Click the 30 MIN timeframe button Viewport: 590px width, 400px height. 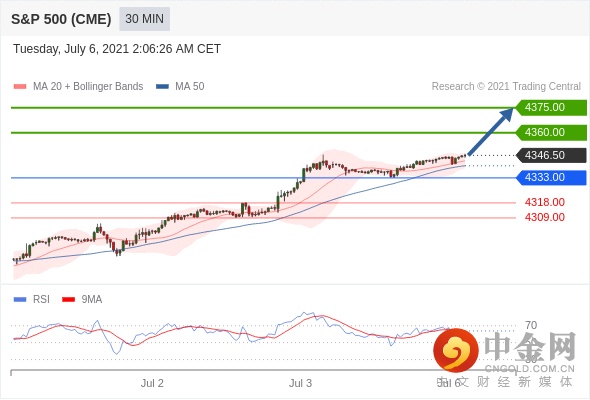(x=144, y=19)
